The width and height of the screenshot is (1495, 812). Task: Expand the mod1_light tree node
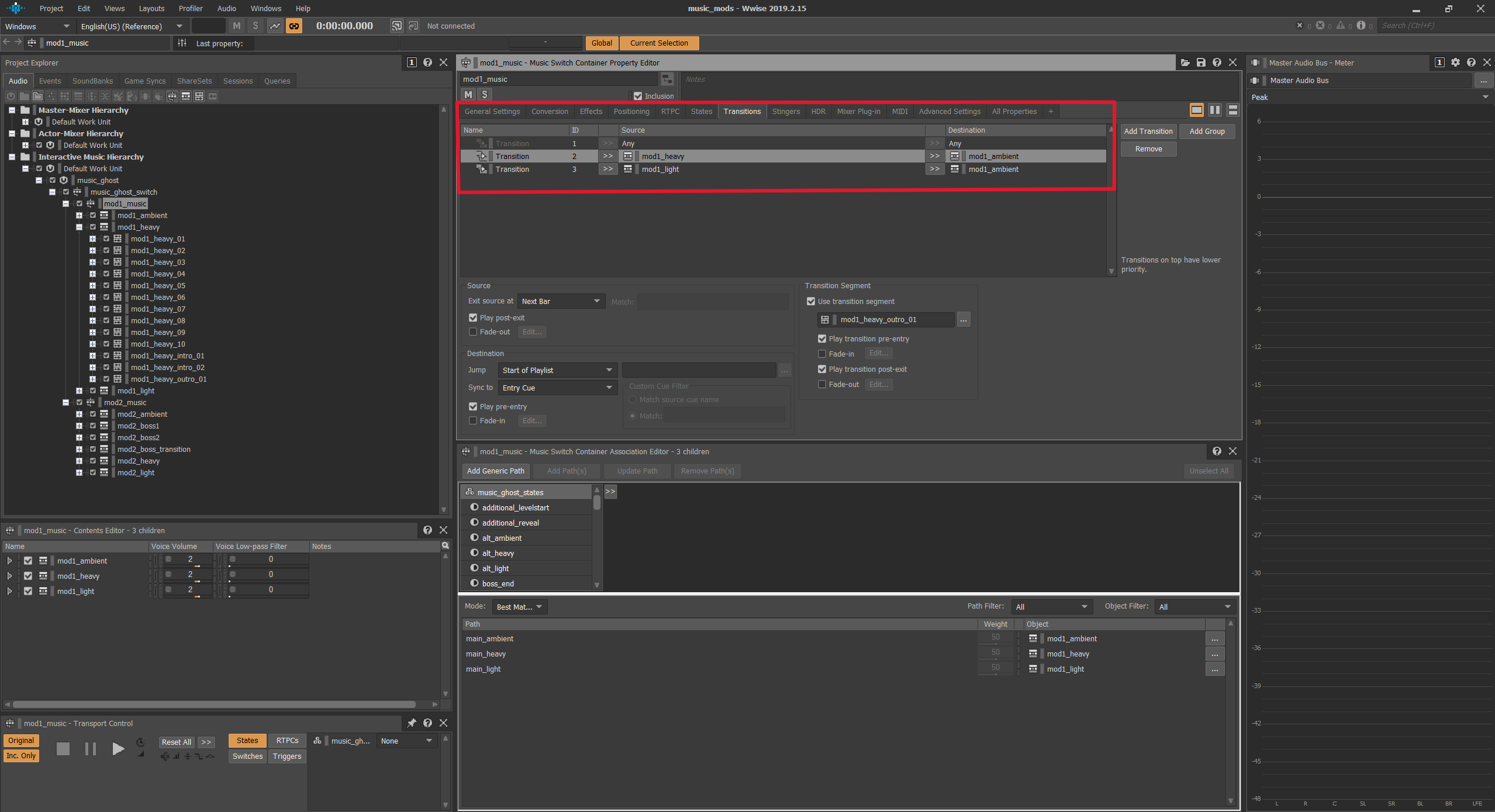[x=79, y=391]
